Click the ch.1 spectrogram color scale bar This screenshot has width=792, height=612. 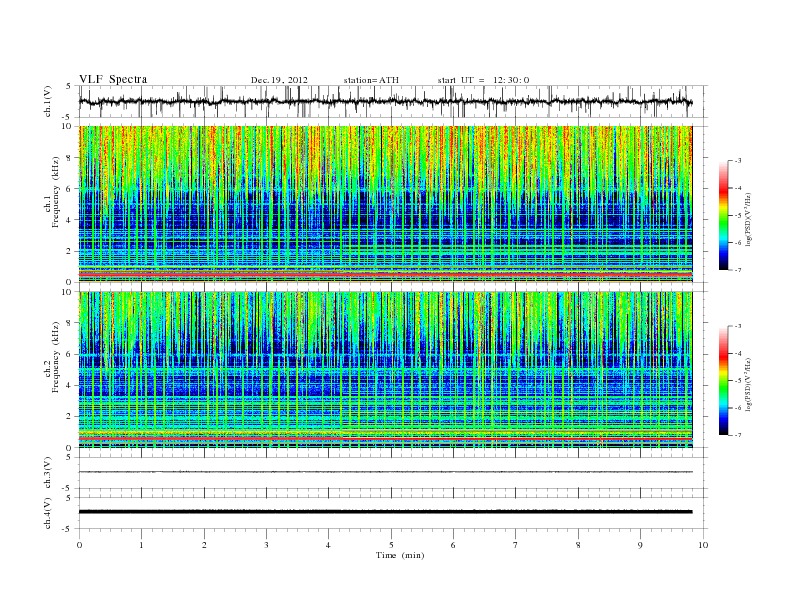pos(723,215)
